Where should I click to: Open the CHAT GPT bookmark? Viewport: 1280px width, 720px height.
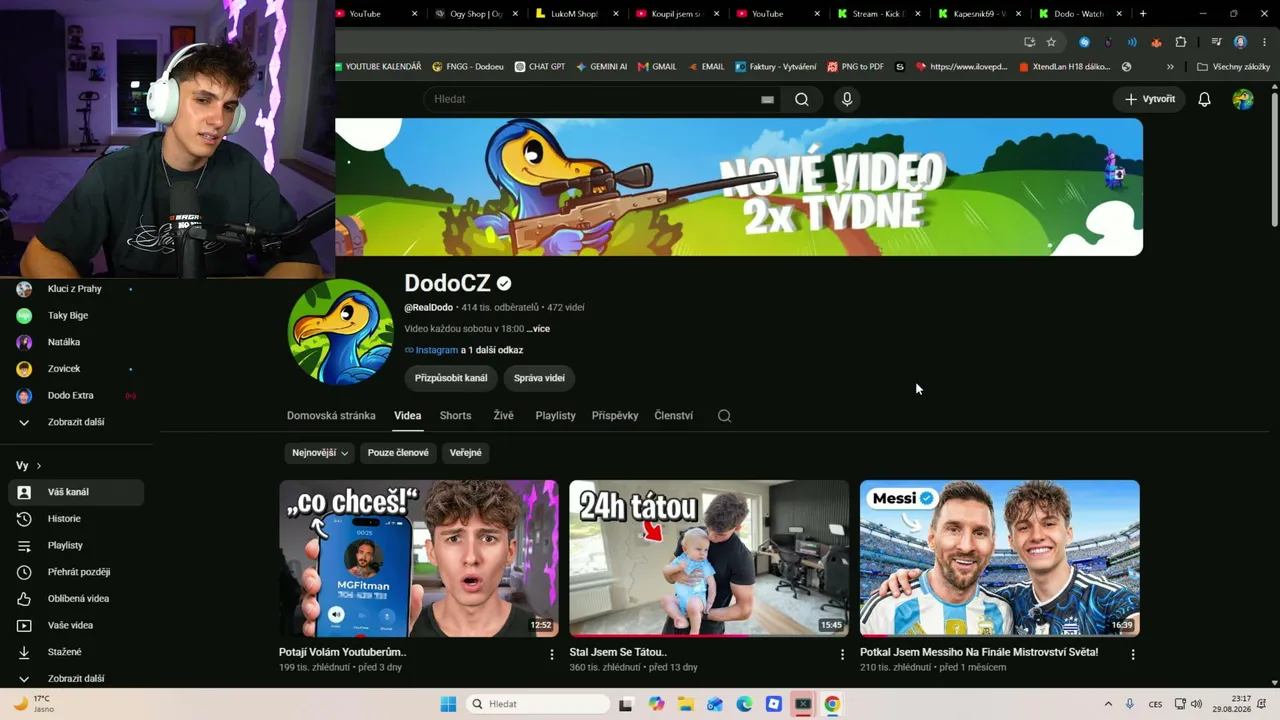[x=539, y=67]
